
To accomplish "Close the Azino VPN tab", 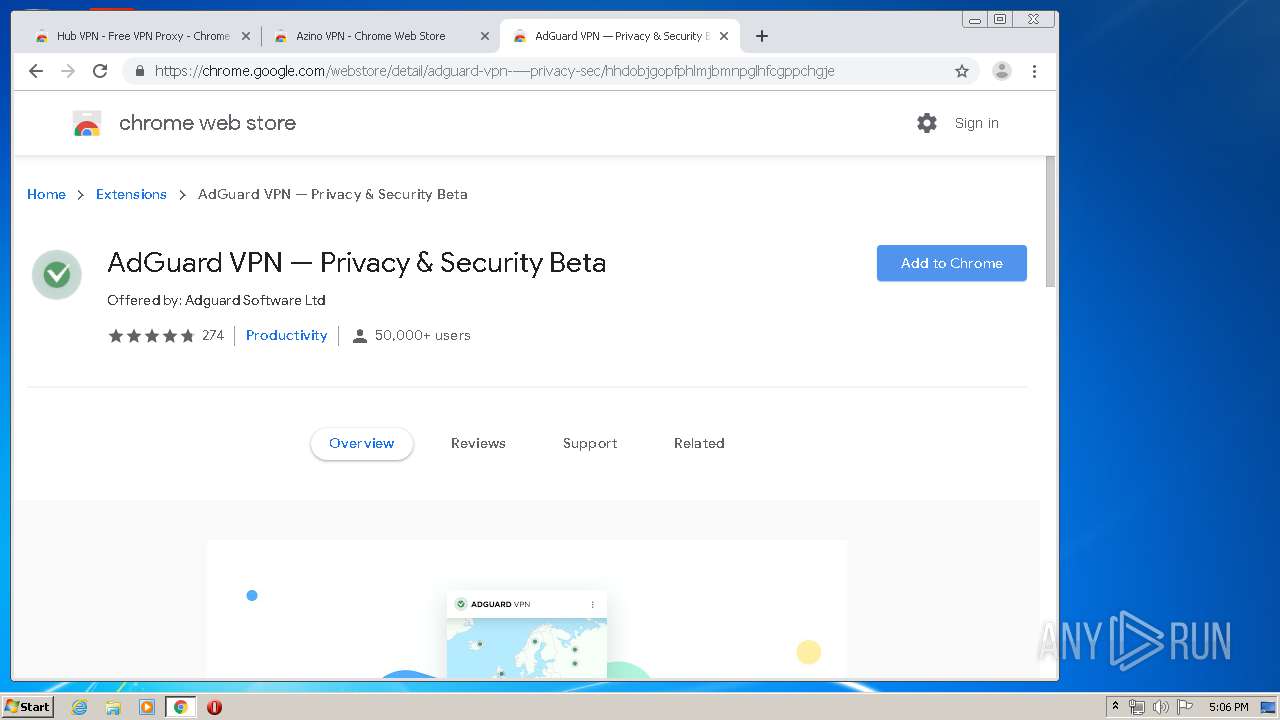I will tap(485, 36).
